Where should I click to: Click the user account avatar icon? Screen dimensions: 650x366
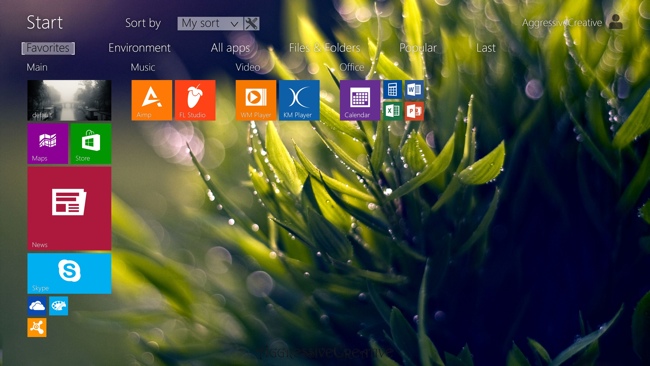point(616,22)
